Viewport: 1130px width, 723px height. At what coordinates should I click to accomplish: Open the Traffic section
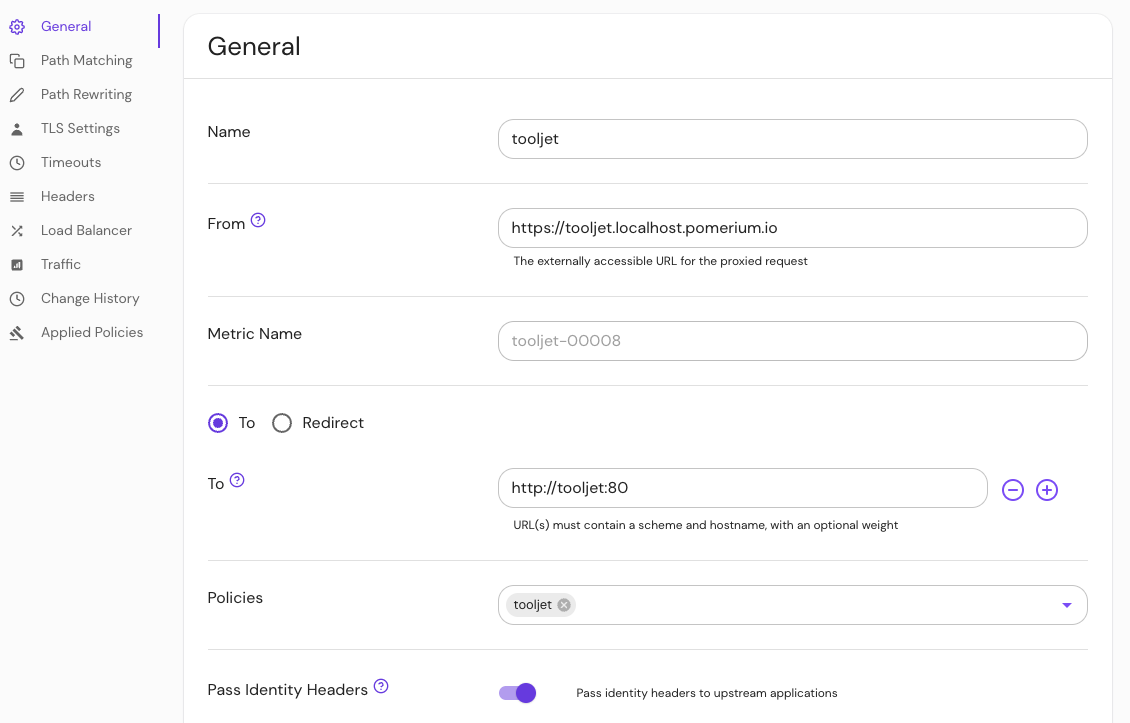point(61,265)
